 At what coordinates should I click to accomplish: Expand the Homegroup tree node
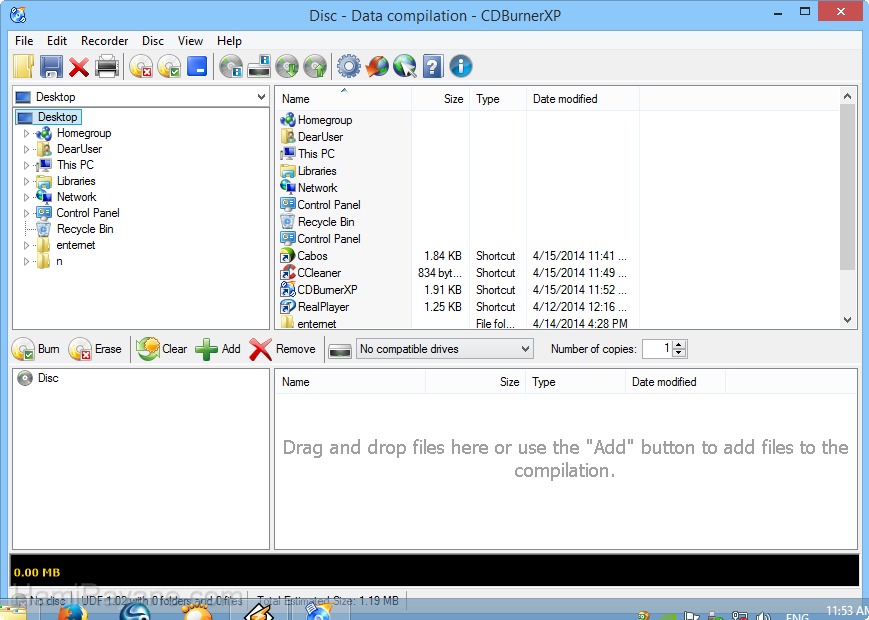pyautogui.click(x=26, y=134)
